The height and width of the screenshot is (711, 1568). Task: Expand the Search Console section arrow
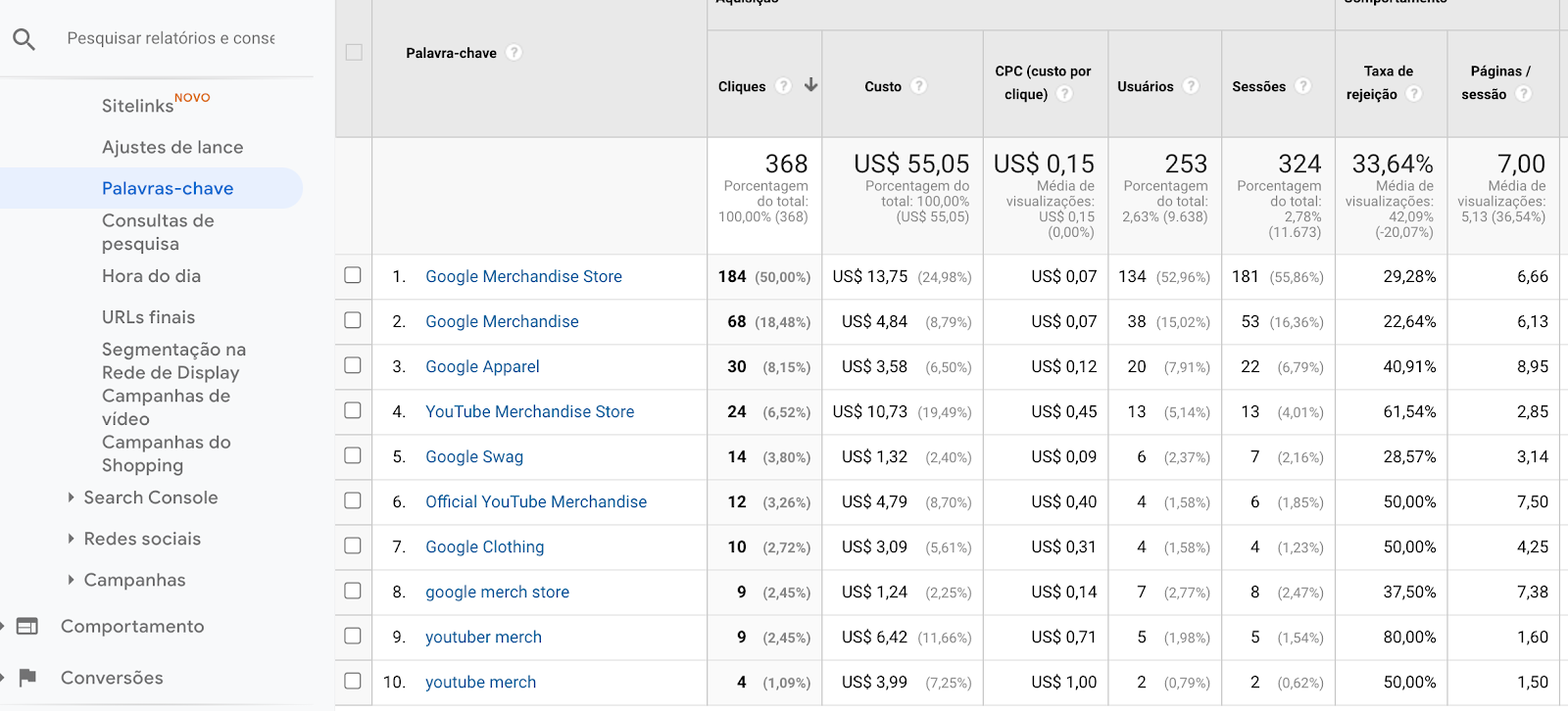click(x=71, y=498)
